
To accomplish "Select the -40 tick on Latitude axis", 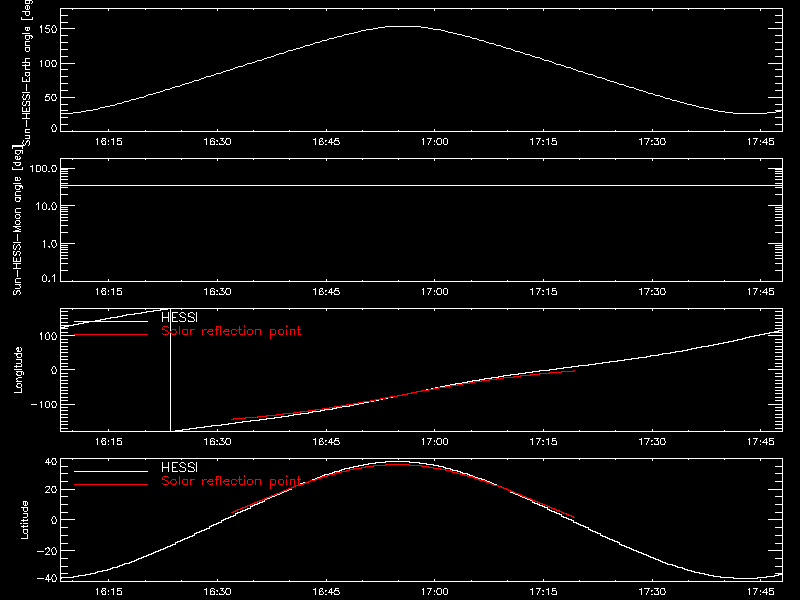I will point(47,579).
